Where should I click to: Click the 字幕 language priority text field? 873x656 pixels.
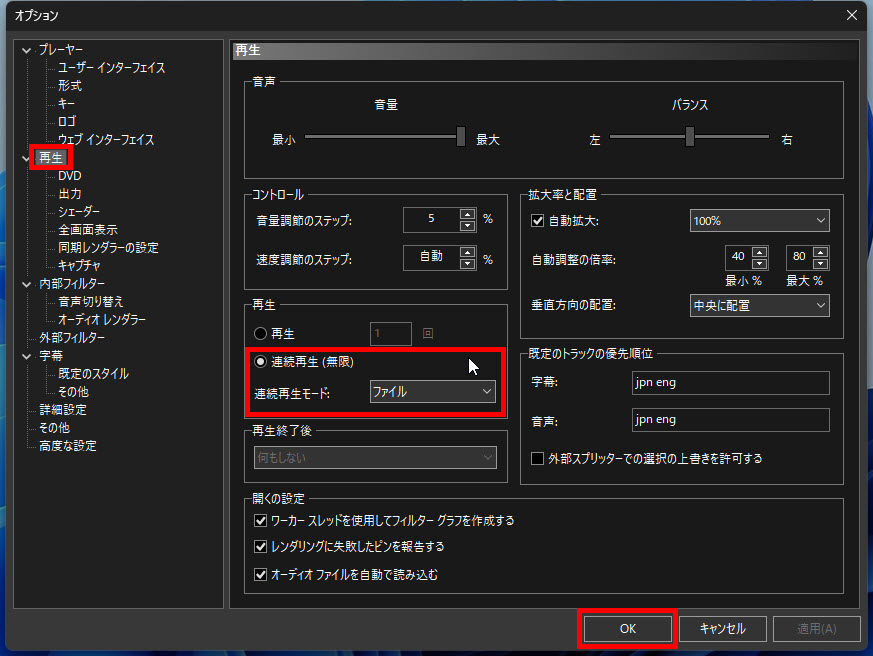pyautogui.click(x=730, y=383)
